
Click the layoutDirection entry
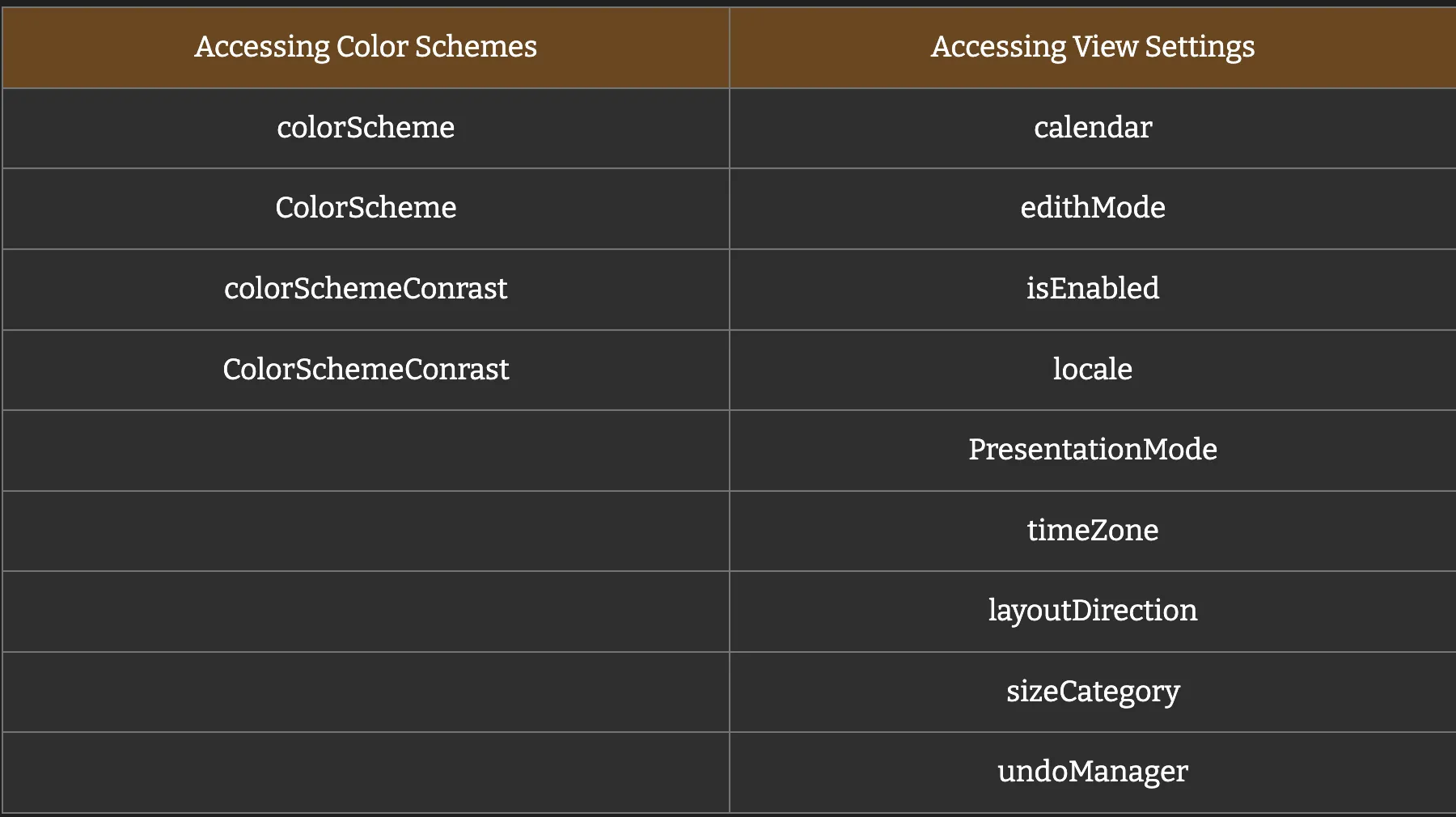pyautogui.click(x=1093, y=611)
